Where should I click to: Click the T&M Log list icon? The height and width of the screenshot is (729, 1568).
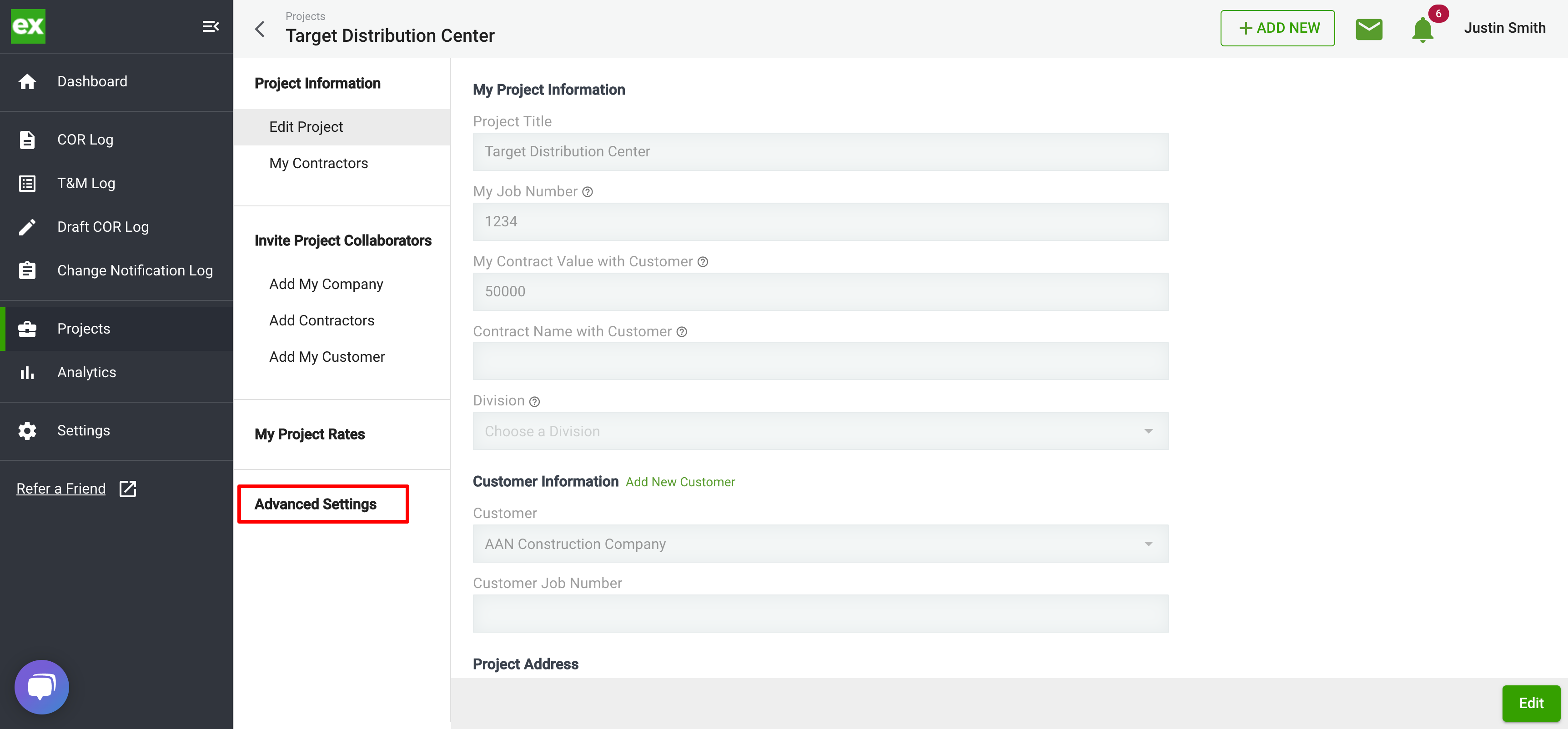[x=27, y=183]
